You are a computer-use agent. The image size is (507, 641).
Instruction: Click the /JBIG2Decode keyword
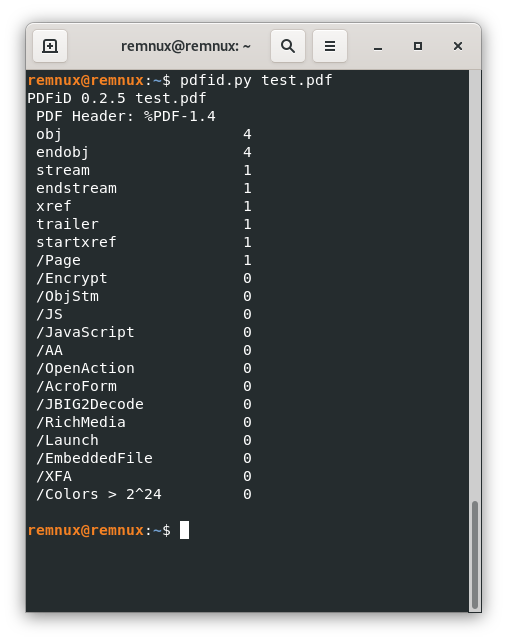[90, 404]
